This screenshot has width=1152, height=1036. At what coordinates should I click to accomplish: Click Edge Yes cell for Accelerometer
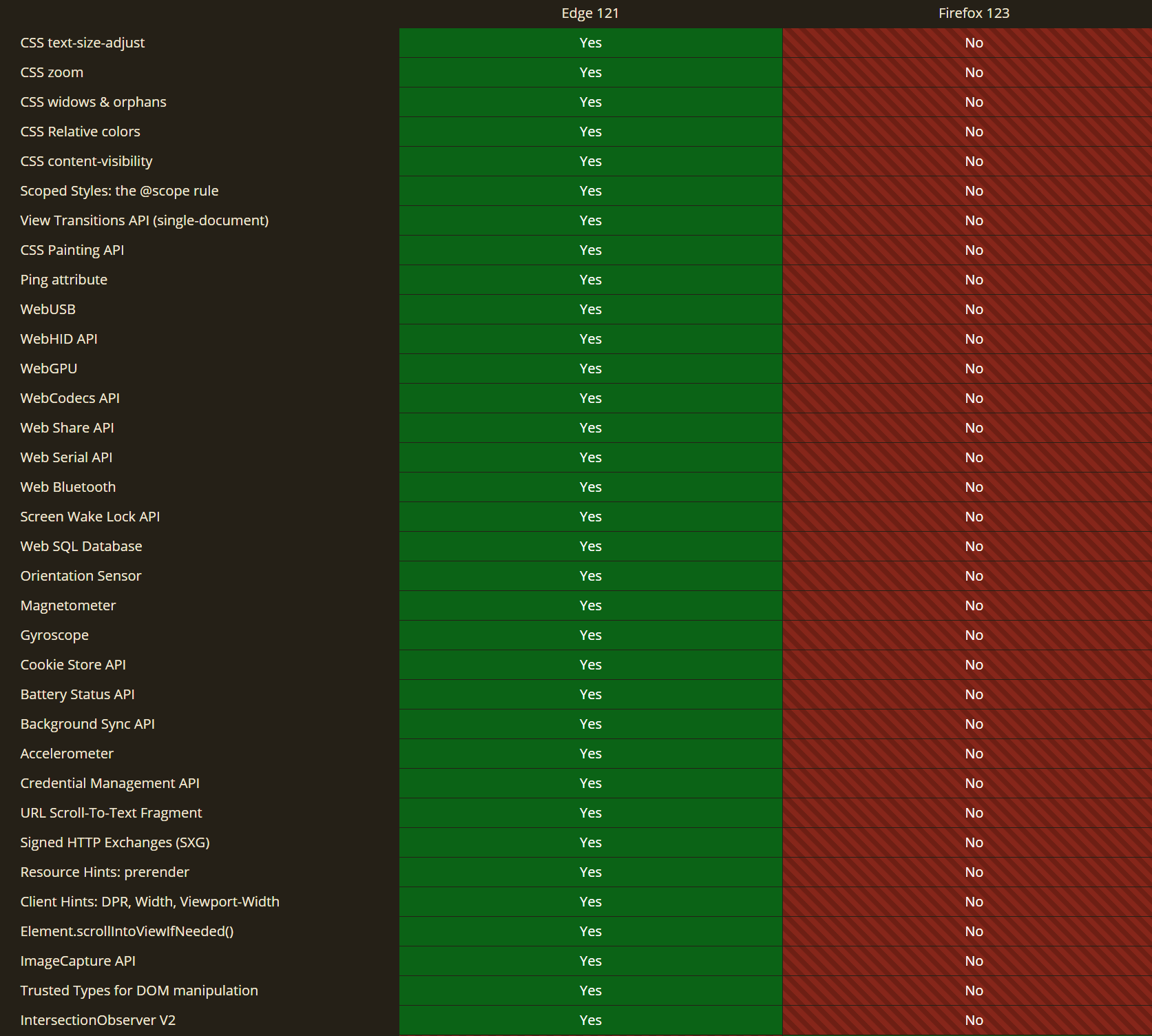pos(590,754)
